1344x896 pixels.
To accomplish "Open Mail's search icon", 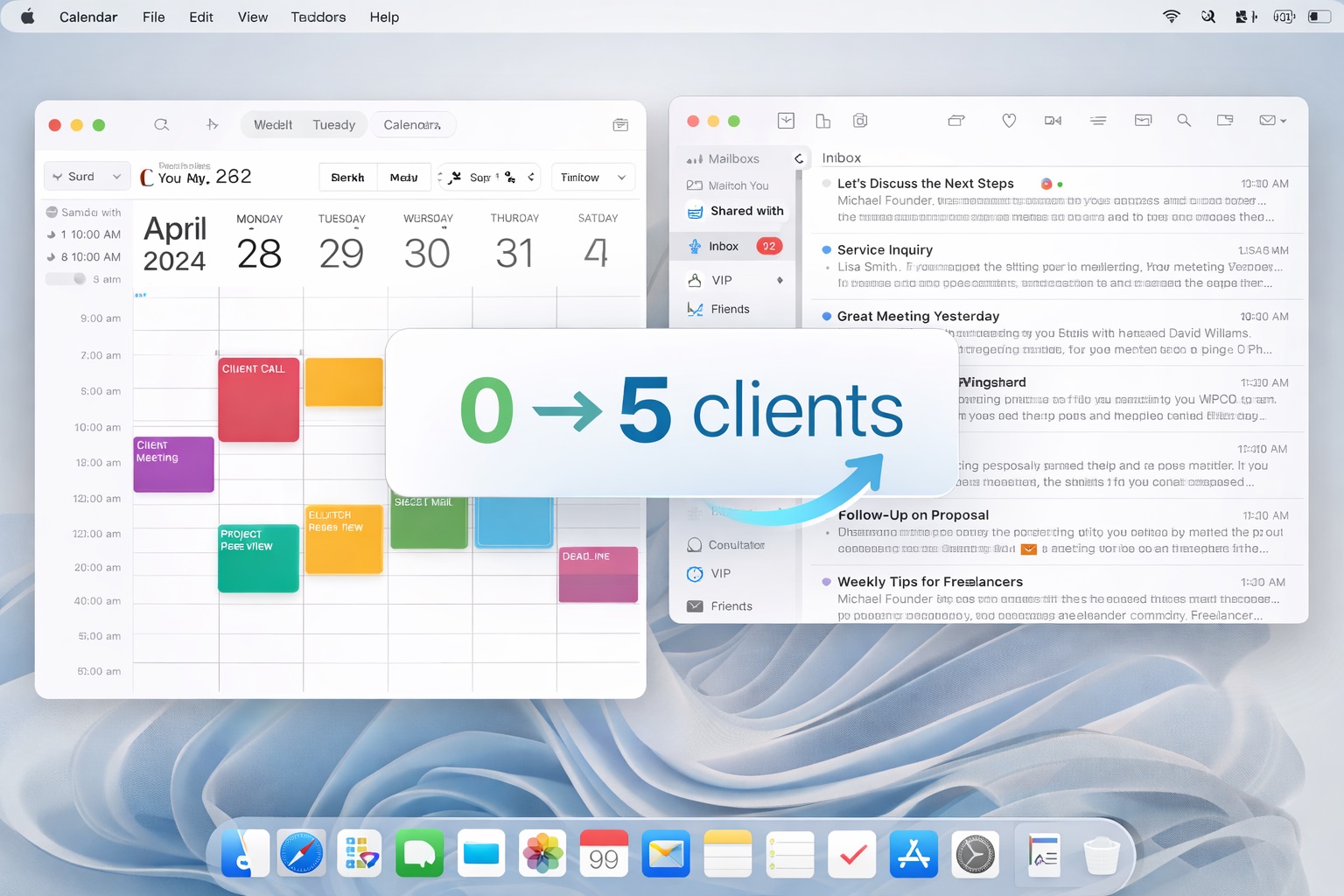I will point(1184,121).
